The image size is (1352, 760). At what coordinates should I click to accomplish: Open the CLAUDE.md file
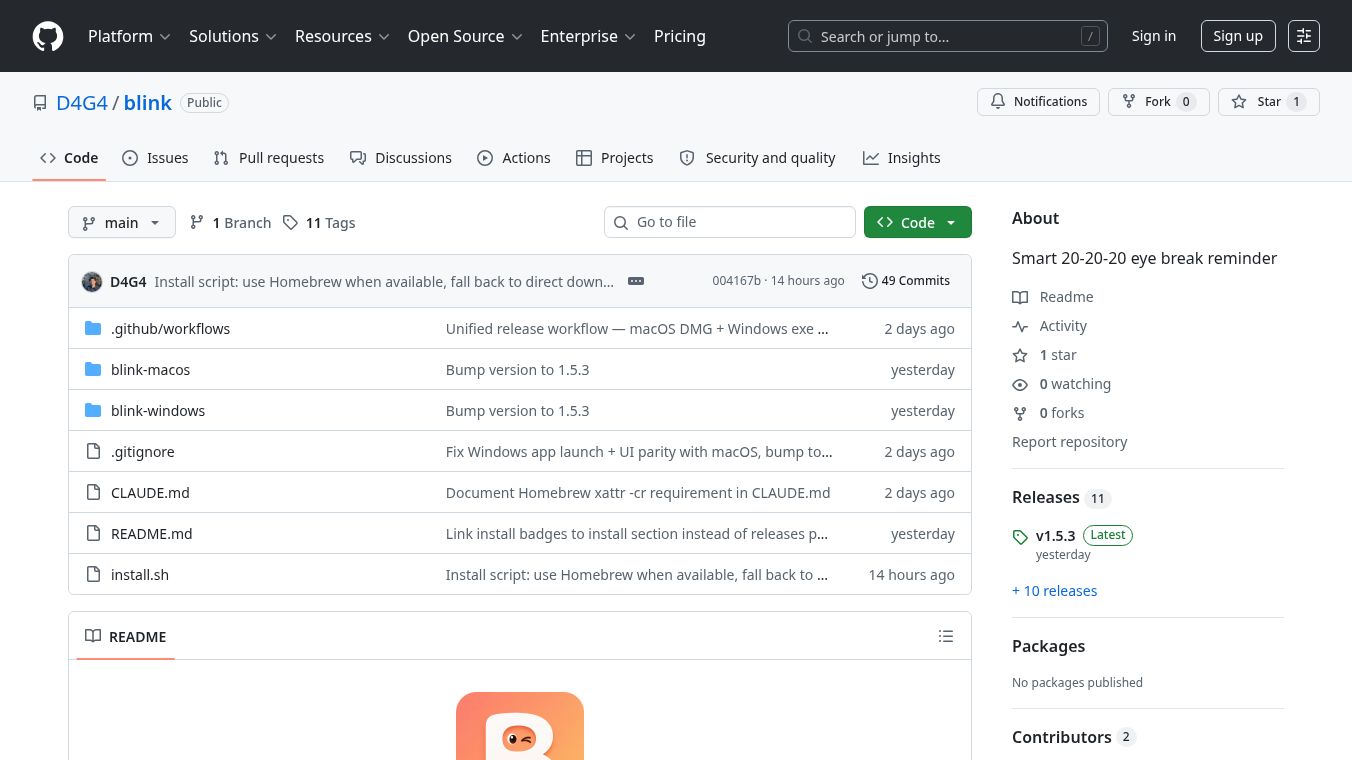pos(150,493)
